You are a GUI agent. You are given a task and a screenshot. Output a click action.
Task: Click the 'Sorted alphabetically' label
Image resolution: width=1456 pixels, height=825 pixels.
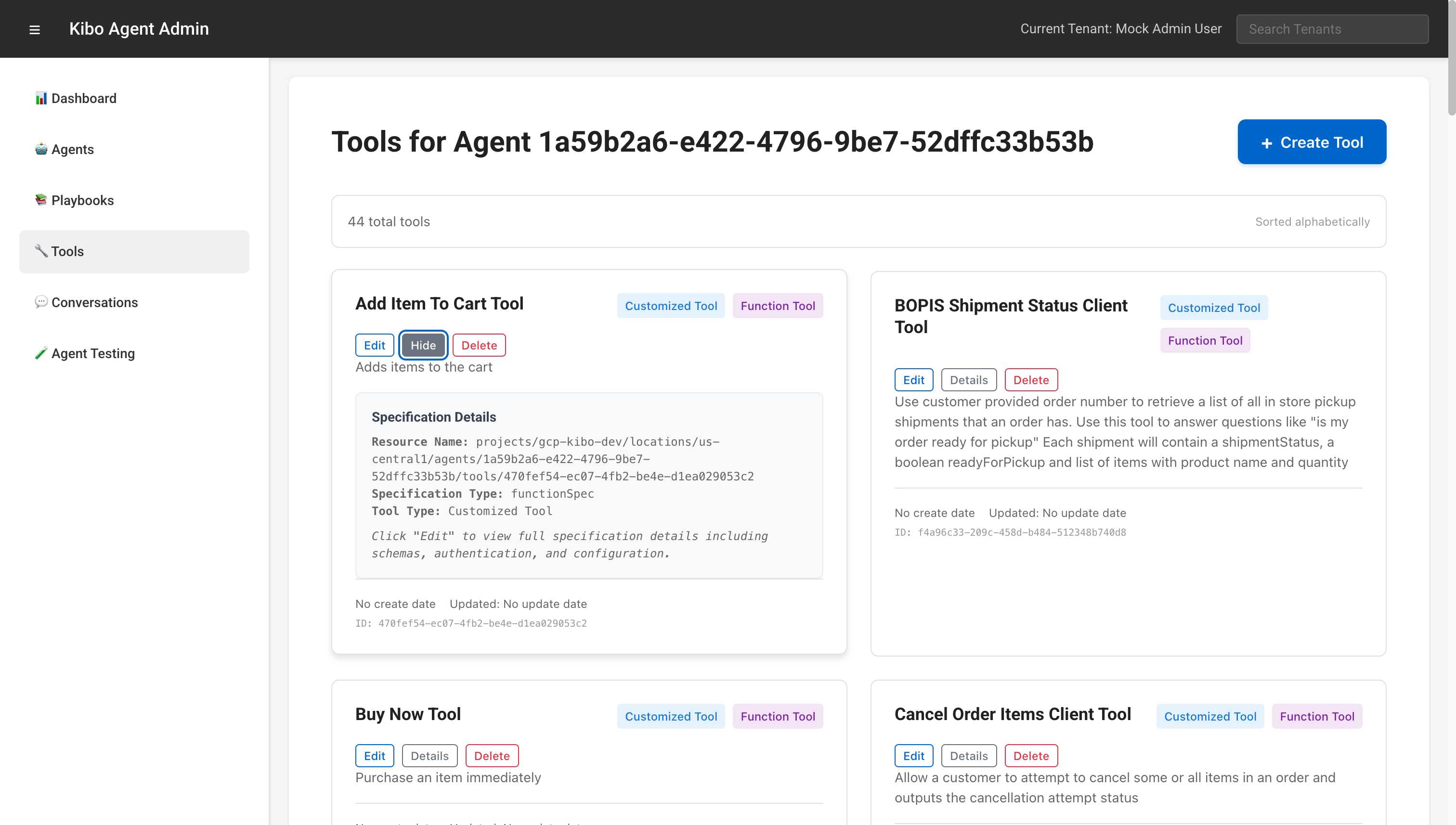click(1312, 221)
